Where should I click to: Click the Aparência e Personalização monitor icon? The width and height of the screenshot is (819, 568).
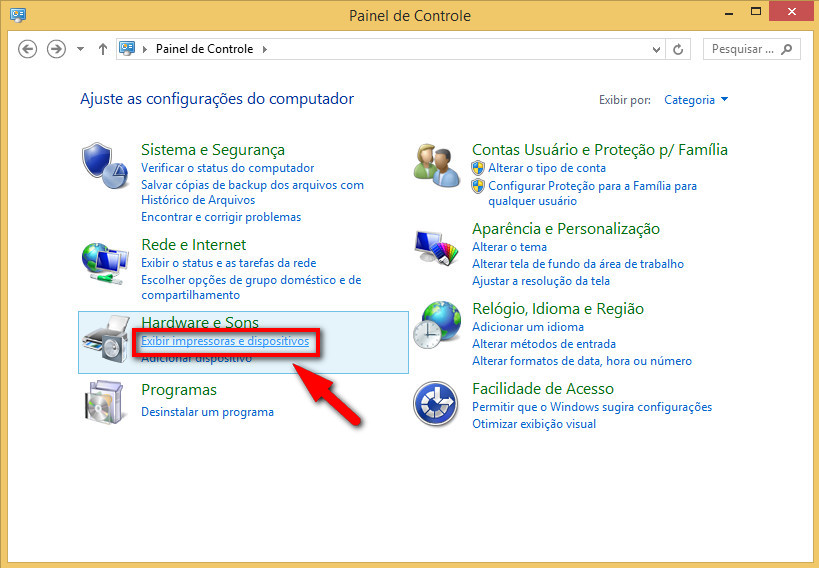pyautogui.click(x=437, y=247)
